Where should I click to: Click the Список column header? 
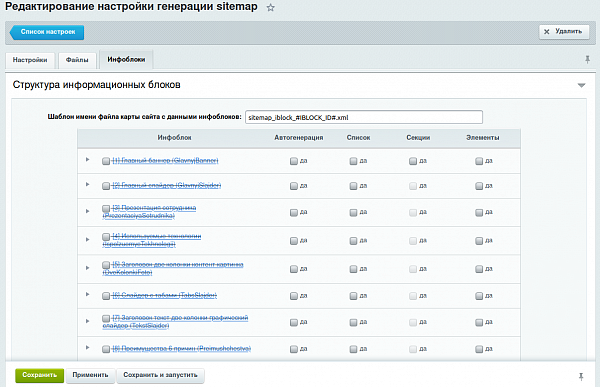point(358,138)
